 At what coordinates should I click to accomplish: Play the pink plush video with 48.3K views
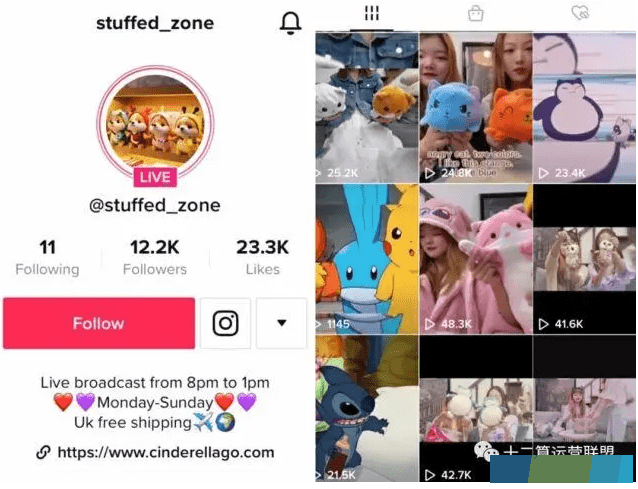tap(476, 259)
